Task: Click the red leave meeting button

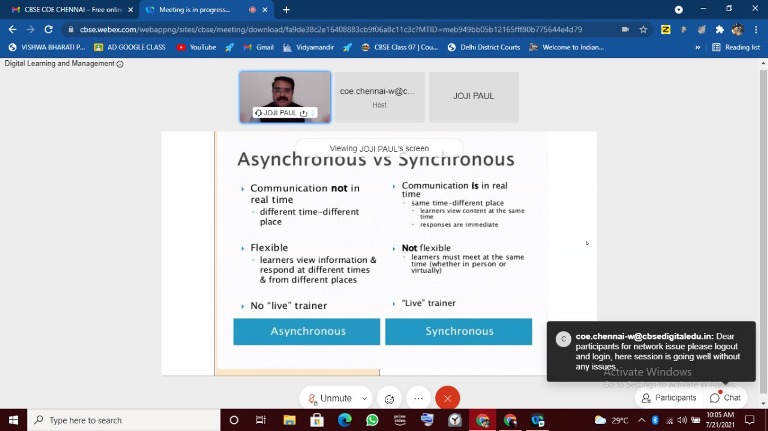Action: click(447, 398)
